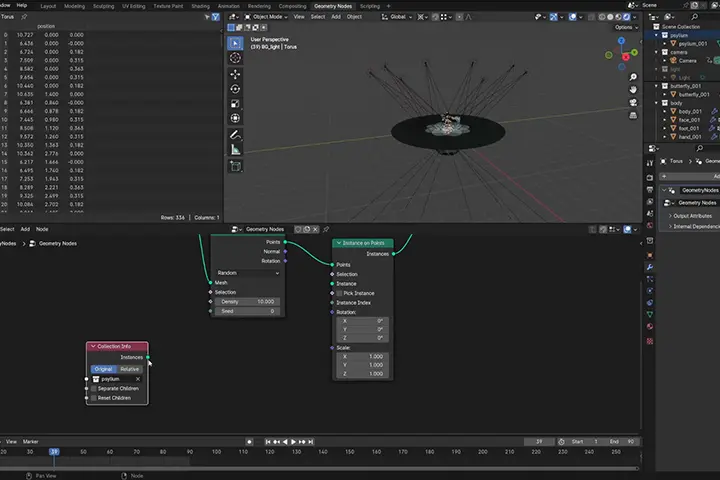Play the animation forward

pyautogui.click(x=293, y=442)
